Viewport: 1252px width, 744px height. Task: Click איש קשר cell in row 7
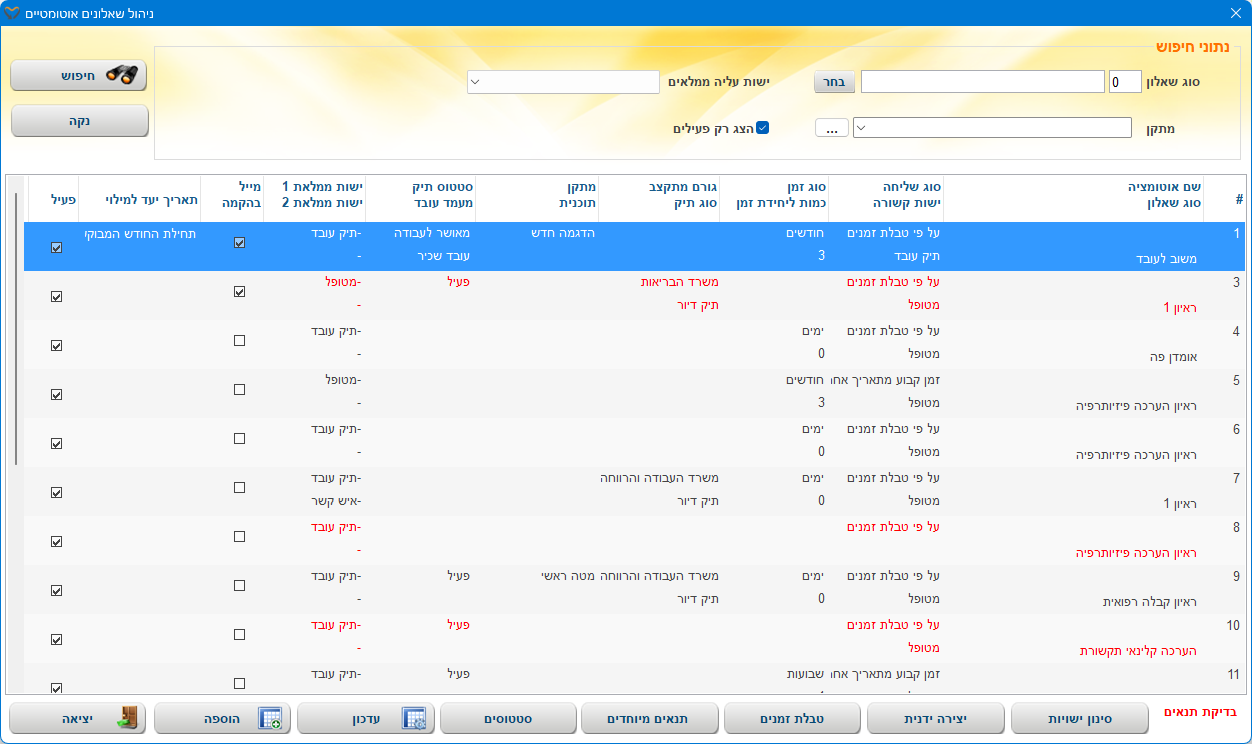(x=336, y=500)
